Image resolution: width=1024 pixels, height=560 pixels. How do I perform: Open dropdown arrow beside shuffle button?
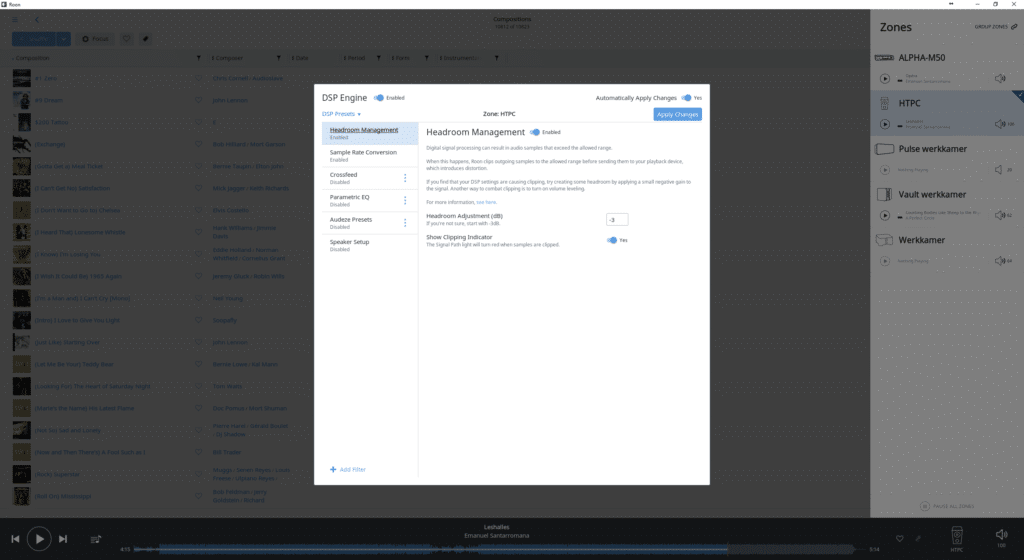63,39
